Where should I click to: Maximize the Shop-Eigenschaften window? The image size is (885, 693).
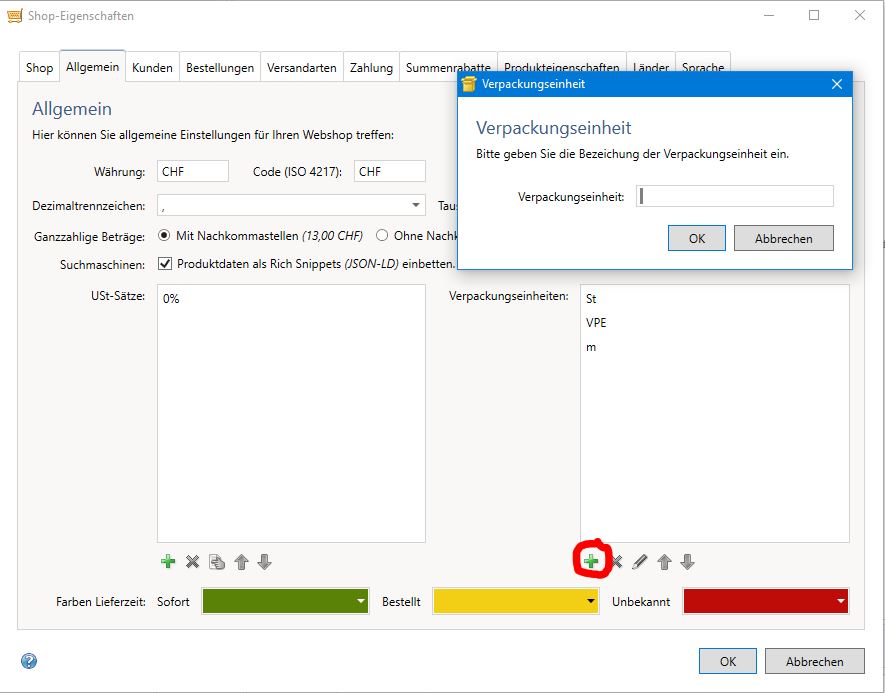coord(814,15)
